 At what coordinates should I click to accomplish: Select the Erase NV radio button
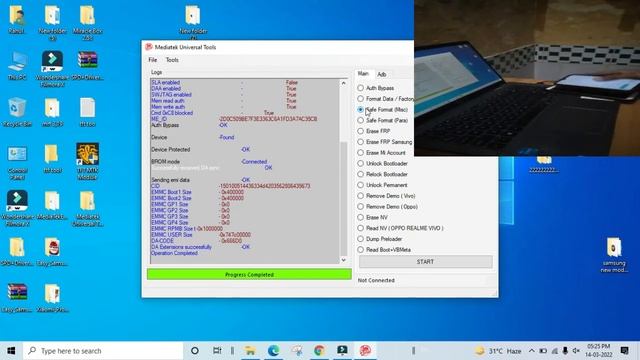pos(372,218)
